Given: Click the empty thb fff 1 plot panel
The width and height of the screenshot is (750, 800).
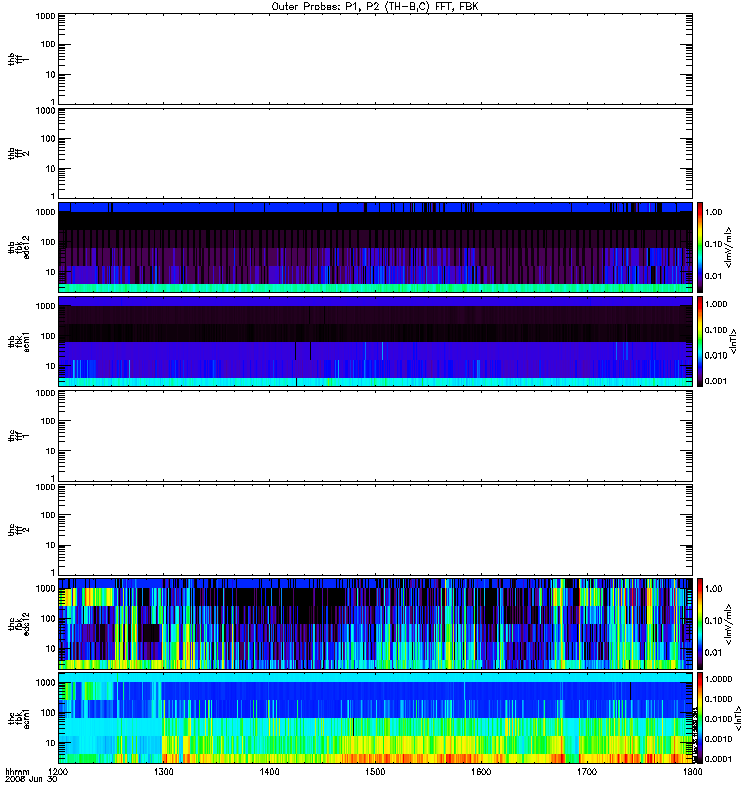Looking at the screenshot, I should point(376,59).
